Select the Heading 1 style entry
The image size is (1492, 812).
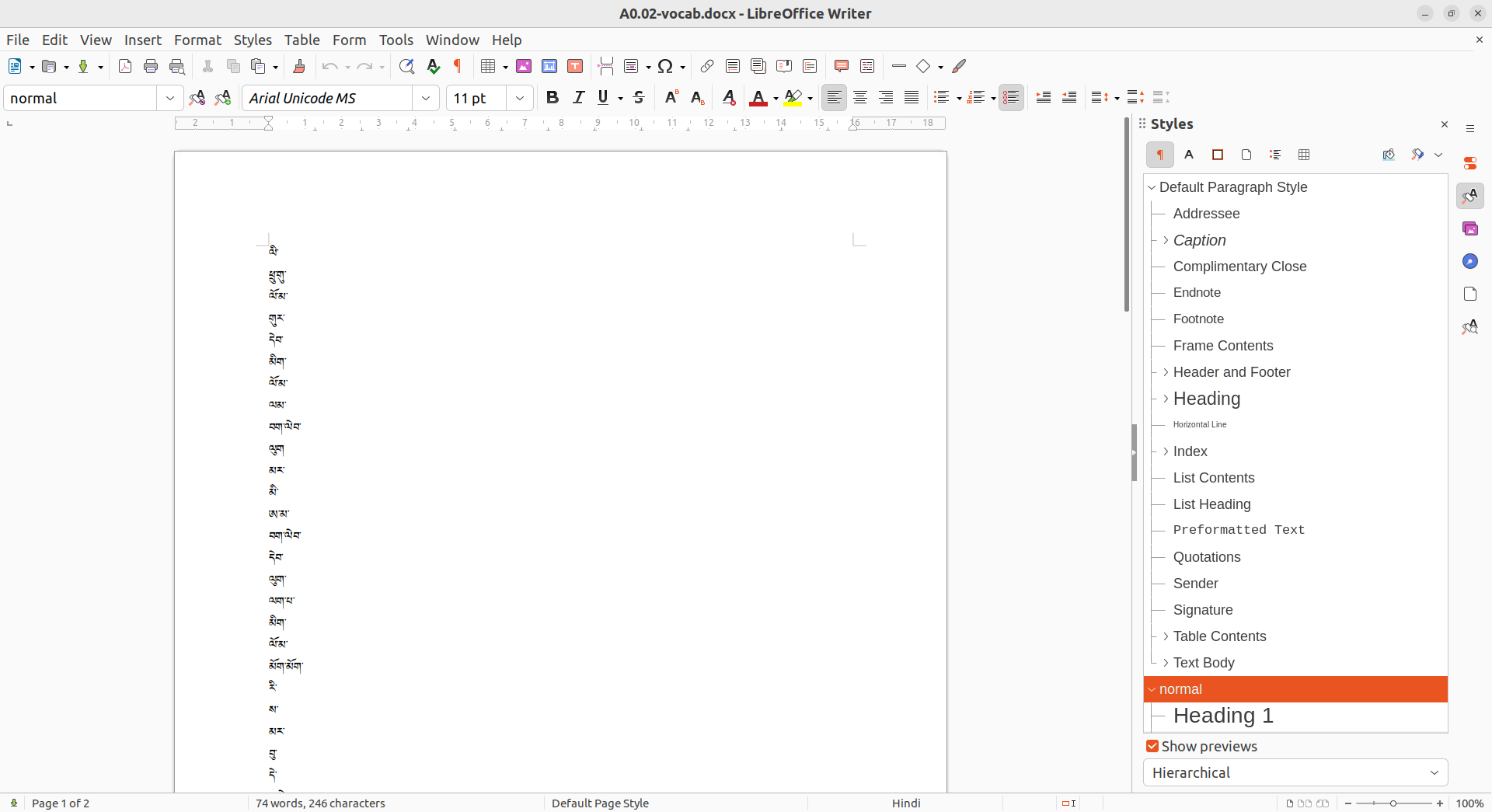[x=1223, y=716]
